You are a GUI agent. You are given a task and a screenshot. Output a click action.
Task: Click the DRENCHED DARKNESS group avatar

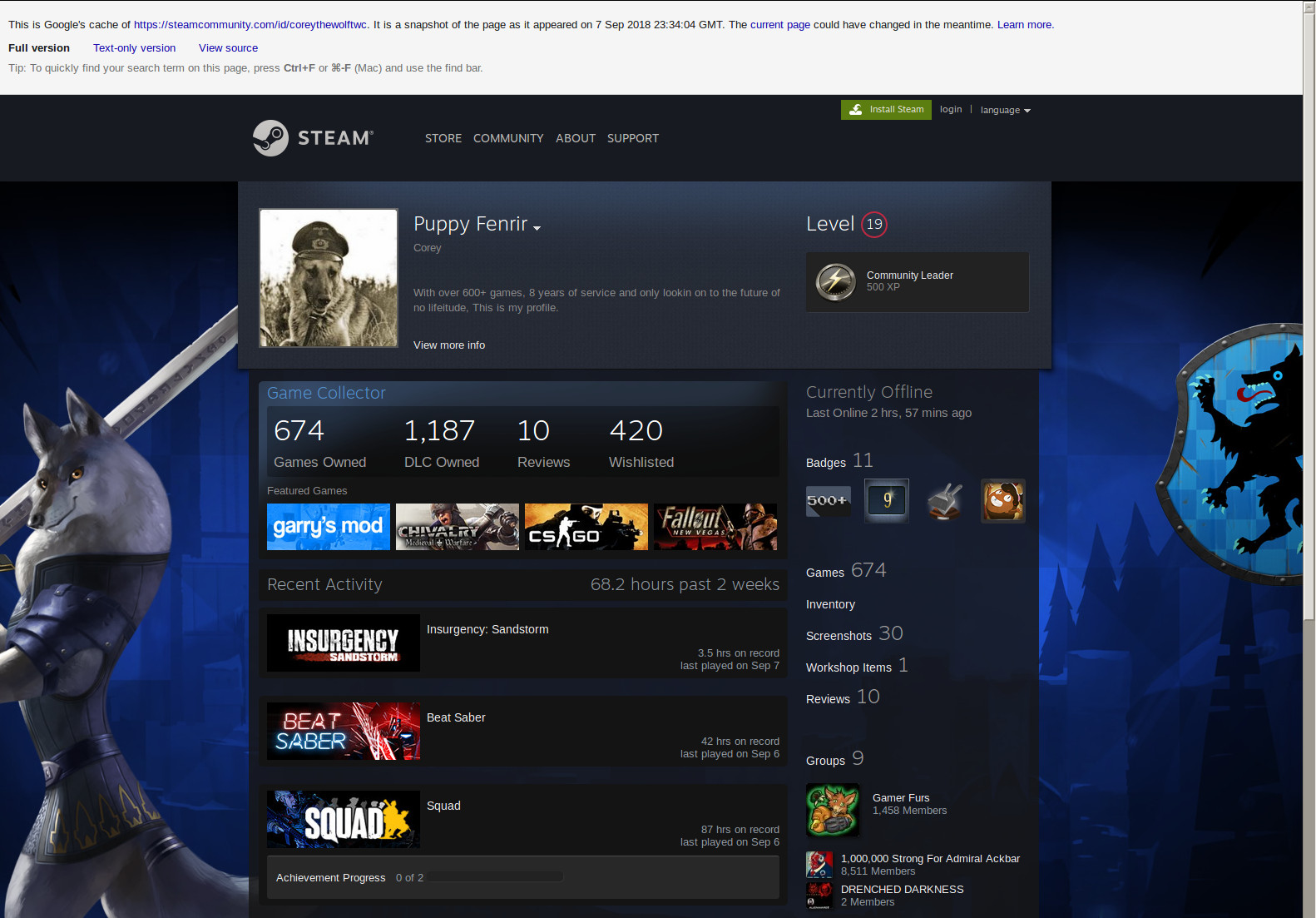(x=819, y=896)
